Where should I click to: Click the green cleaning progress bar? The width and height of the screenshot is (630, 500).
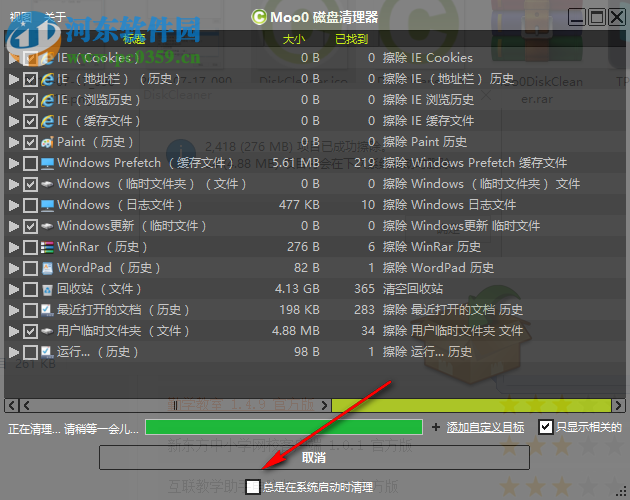284,427
